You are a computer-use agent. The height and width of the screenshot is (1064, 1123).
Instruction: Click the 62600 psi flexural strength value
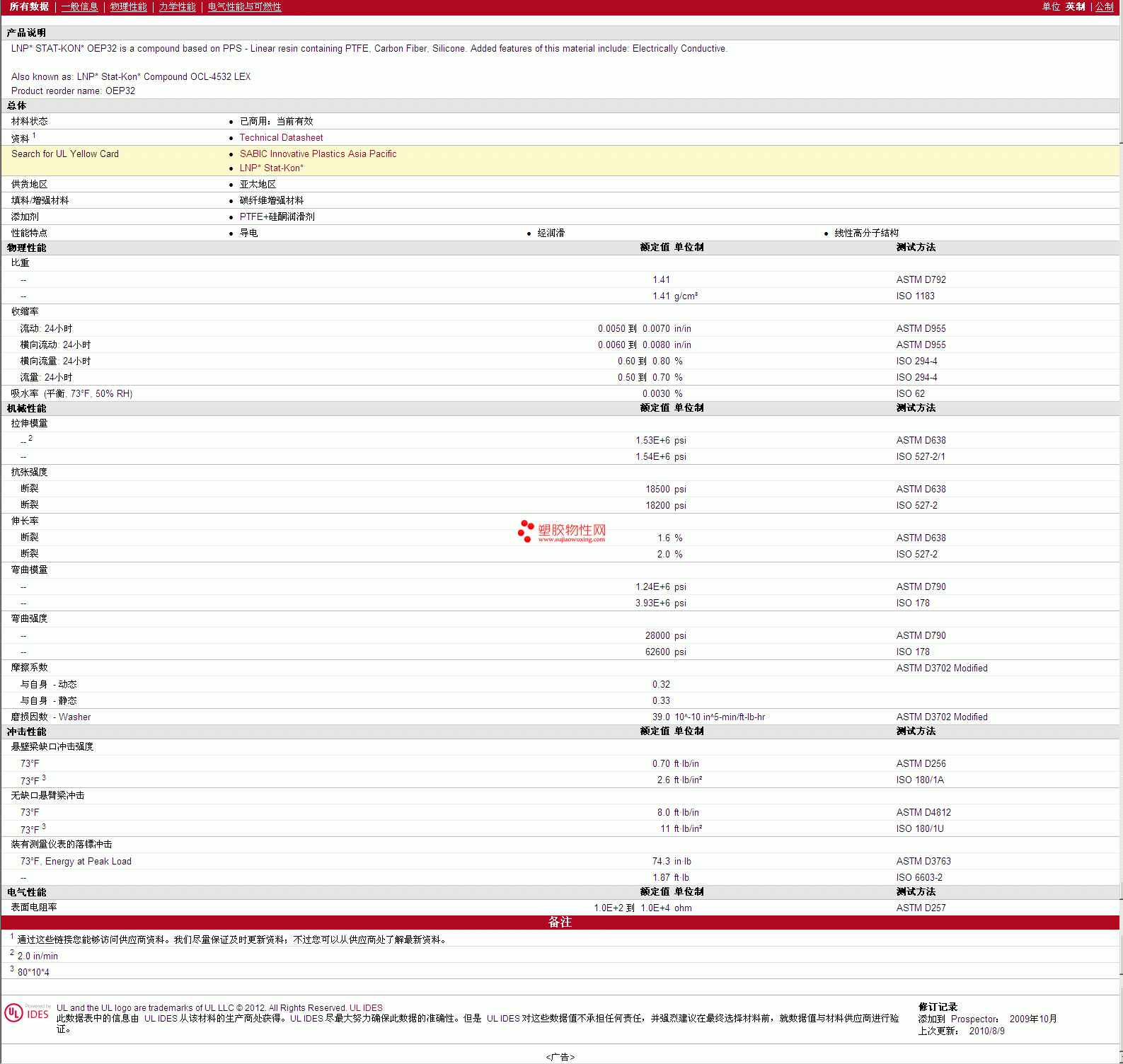[x=666, y=652]
